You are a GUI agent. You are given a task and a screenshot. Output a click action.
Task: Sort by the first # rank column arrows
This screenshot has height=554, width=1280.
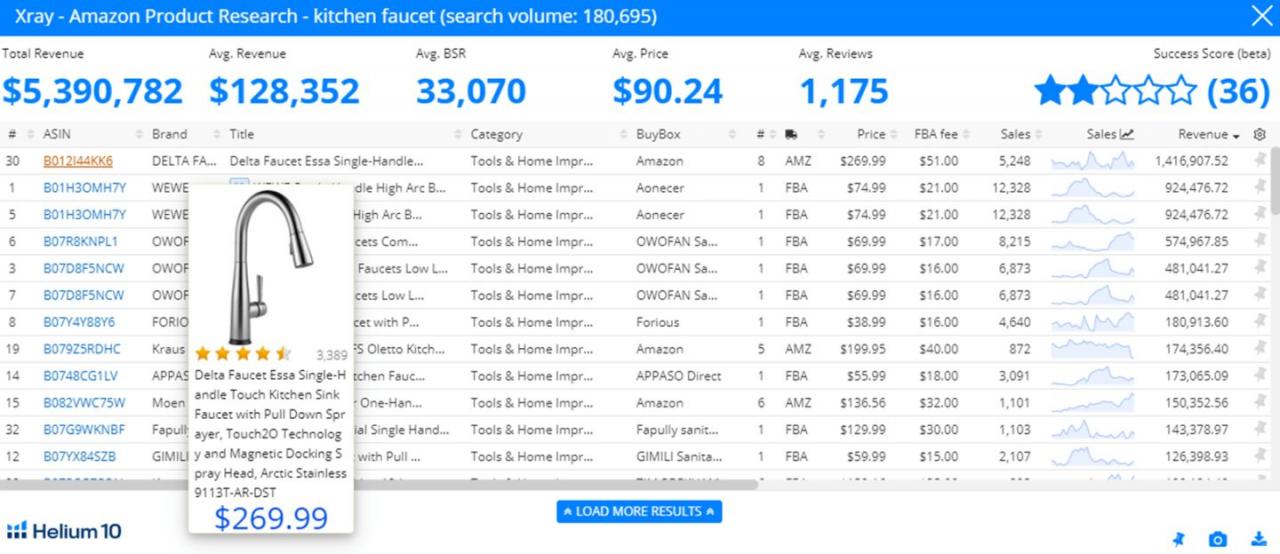[28, 134]
